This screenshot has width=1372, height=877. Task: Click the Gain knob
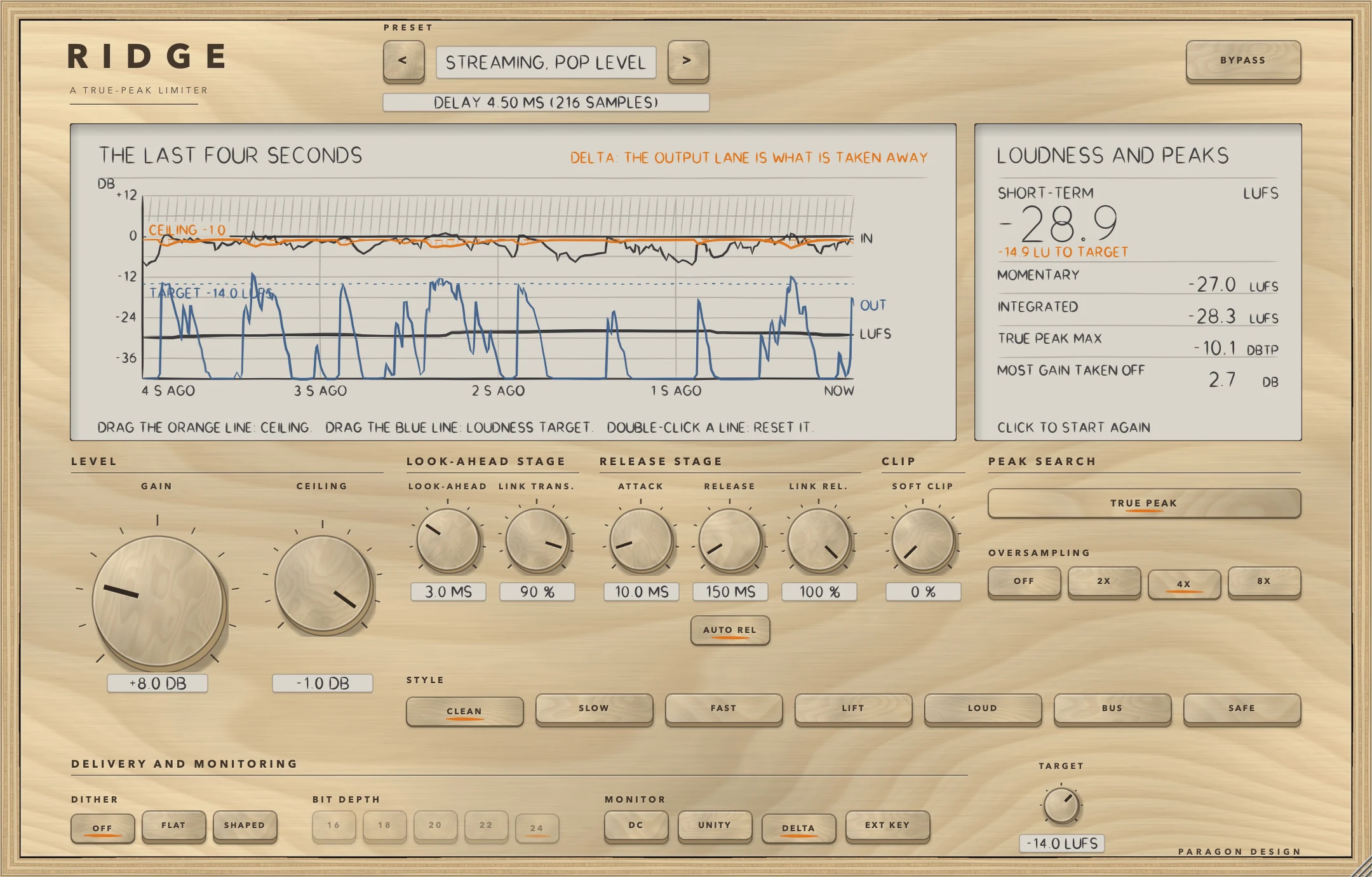[158, 601]
